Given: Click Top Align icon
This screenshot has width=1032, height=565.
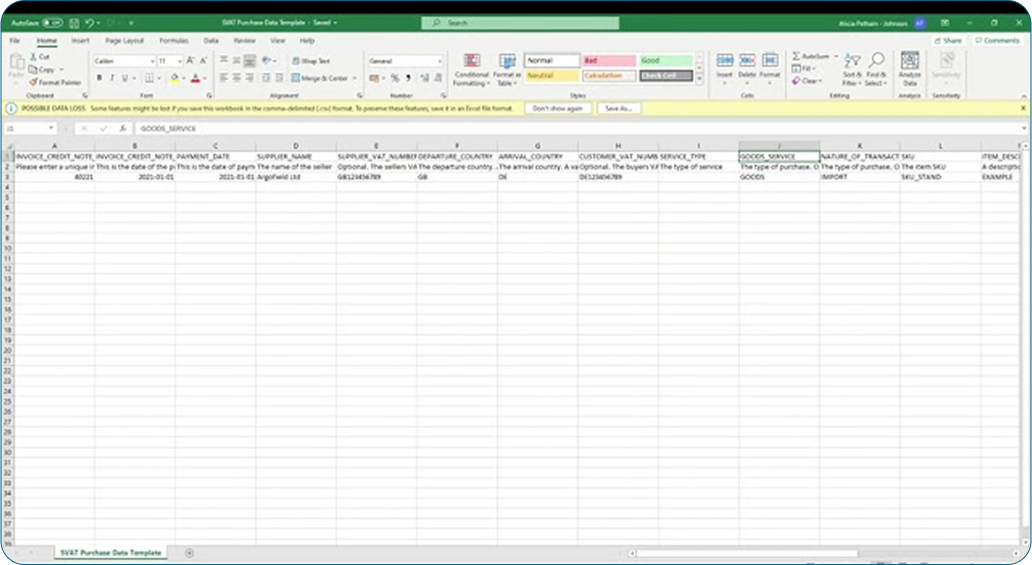Looking at the screenshot, I should pos(224,61).
